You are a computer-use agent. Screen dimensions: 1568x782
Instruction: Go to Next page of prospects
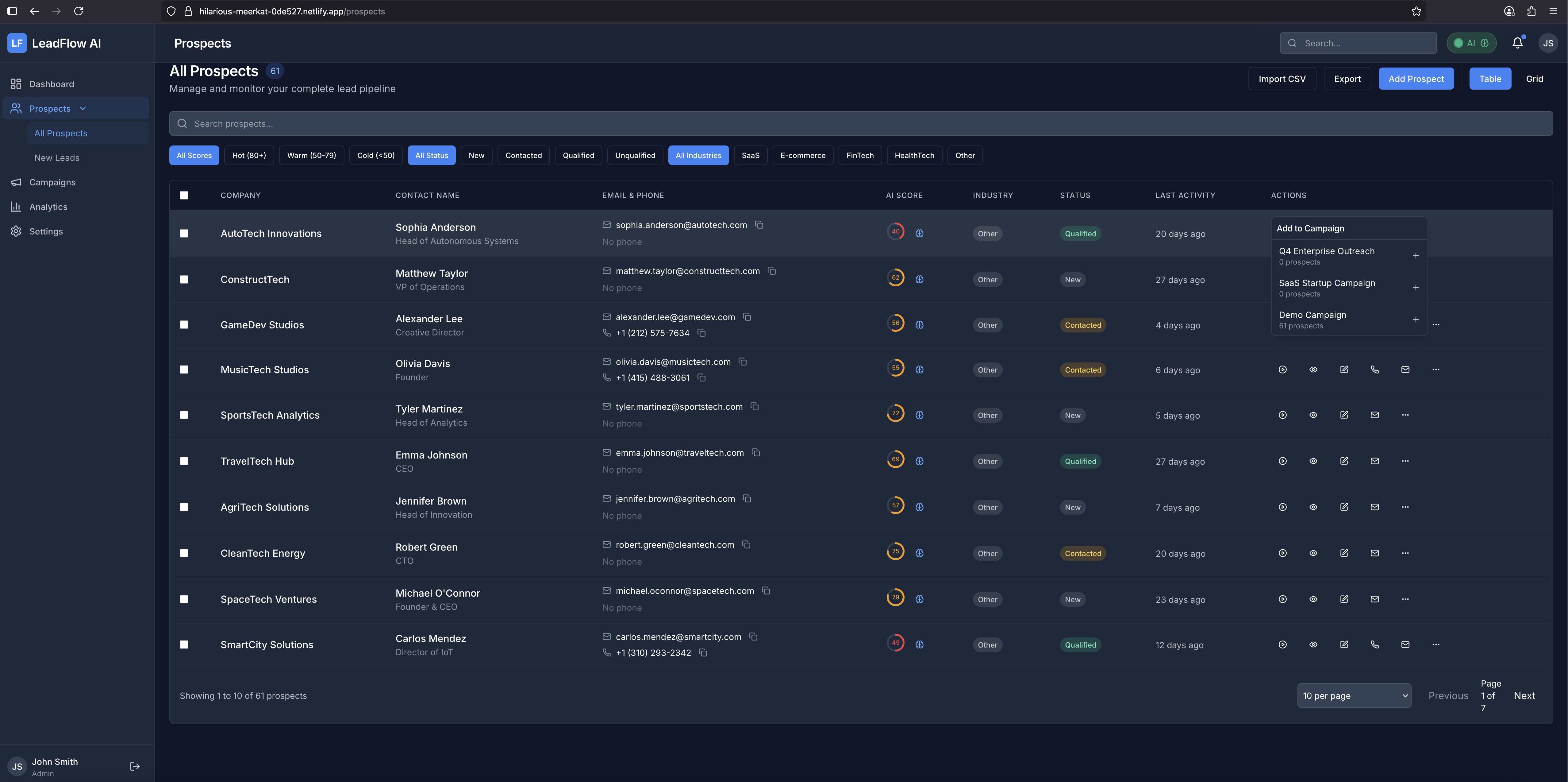point(1524,695)
